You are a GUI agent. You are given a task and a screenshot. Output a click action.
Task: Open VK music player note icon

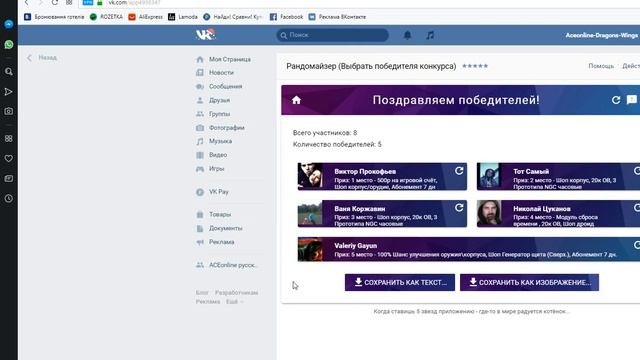pyautogui.click(x=430, y=35)
